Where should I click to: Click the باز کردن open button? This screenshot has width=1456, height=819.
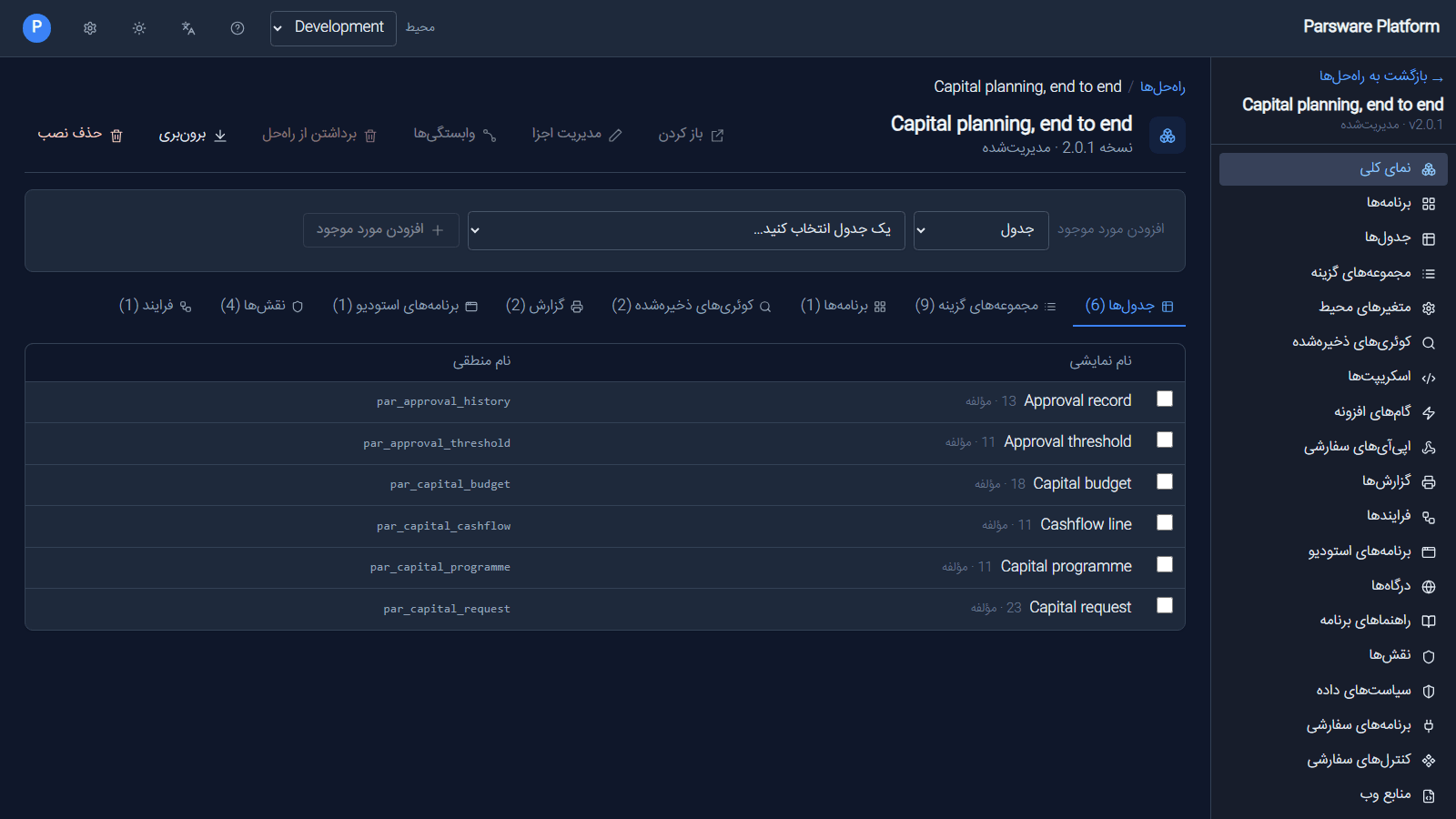point(691,135)
